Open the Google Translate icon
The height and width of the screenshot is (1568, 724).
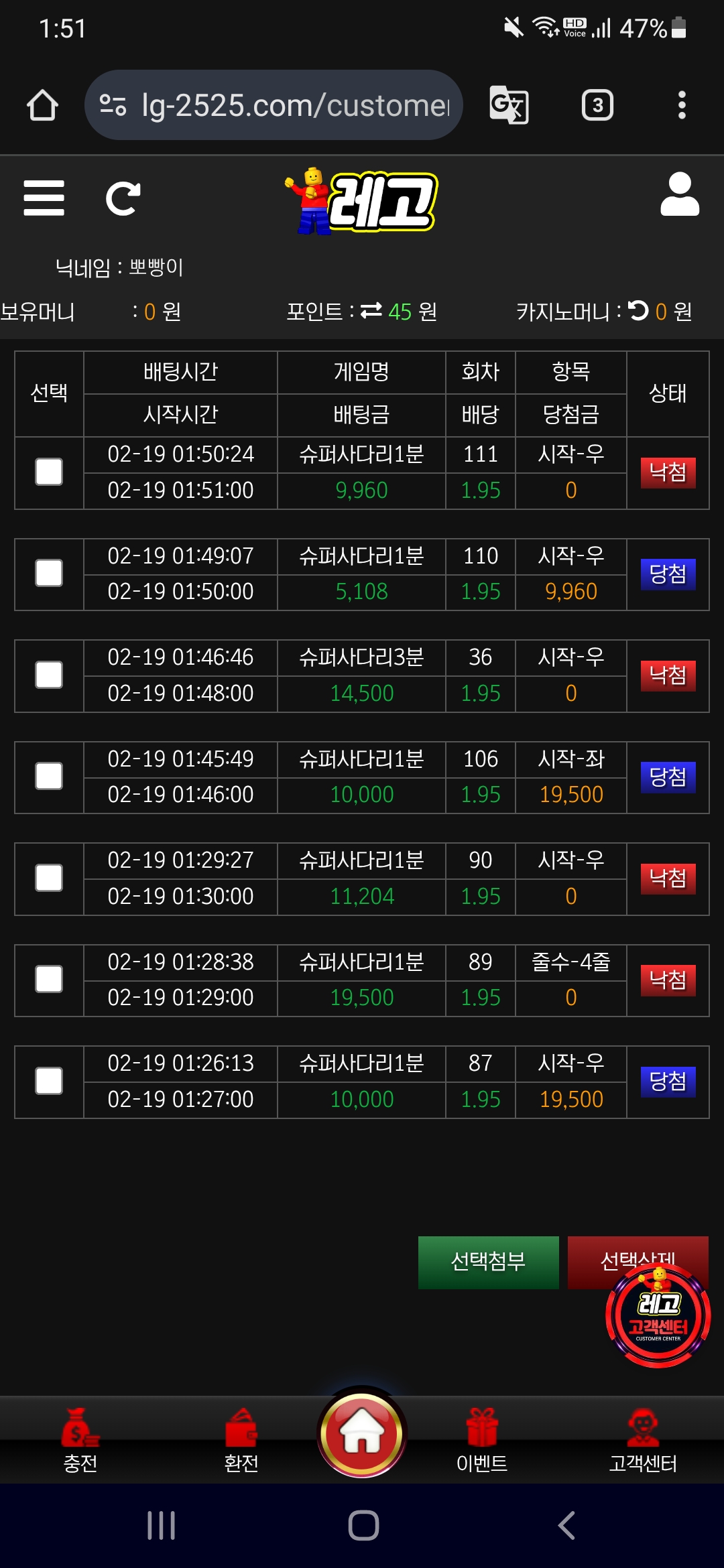tap(509, 105)
